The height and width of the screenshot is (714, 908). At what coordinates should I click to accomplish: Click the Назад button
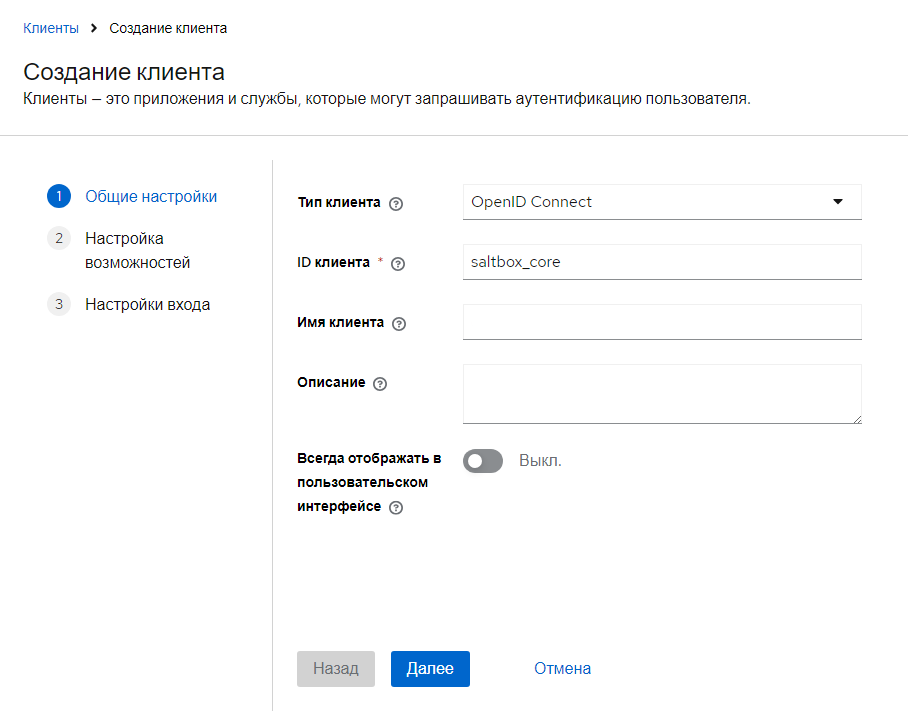[335, 669]
